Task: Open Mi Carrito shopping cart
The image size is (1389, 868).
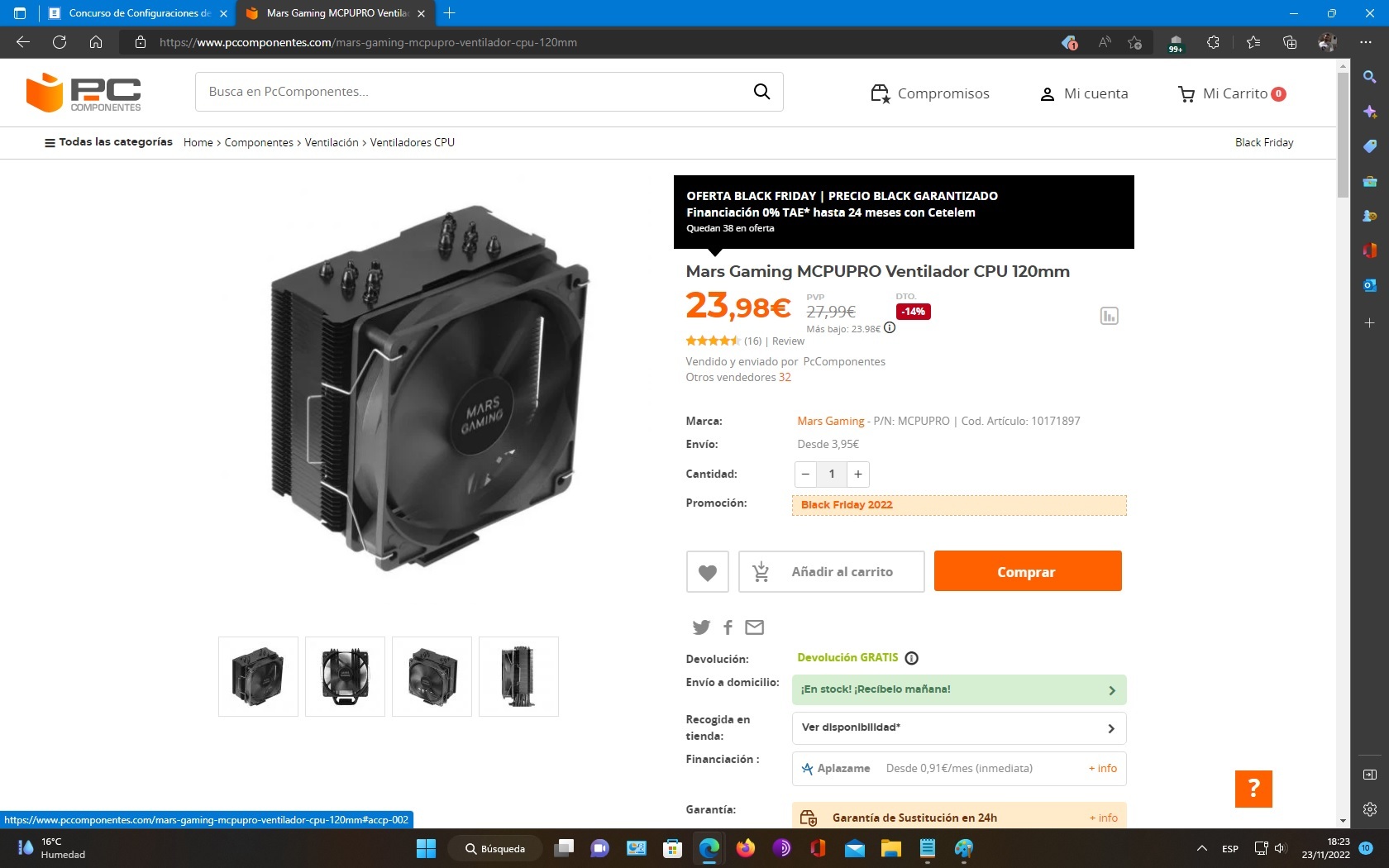Action: click(1231, 93)
